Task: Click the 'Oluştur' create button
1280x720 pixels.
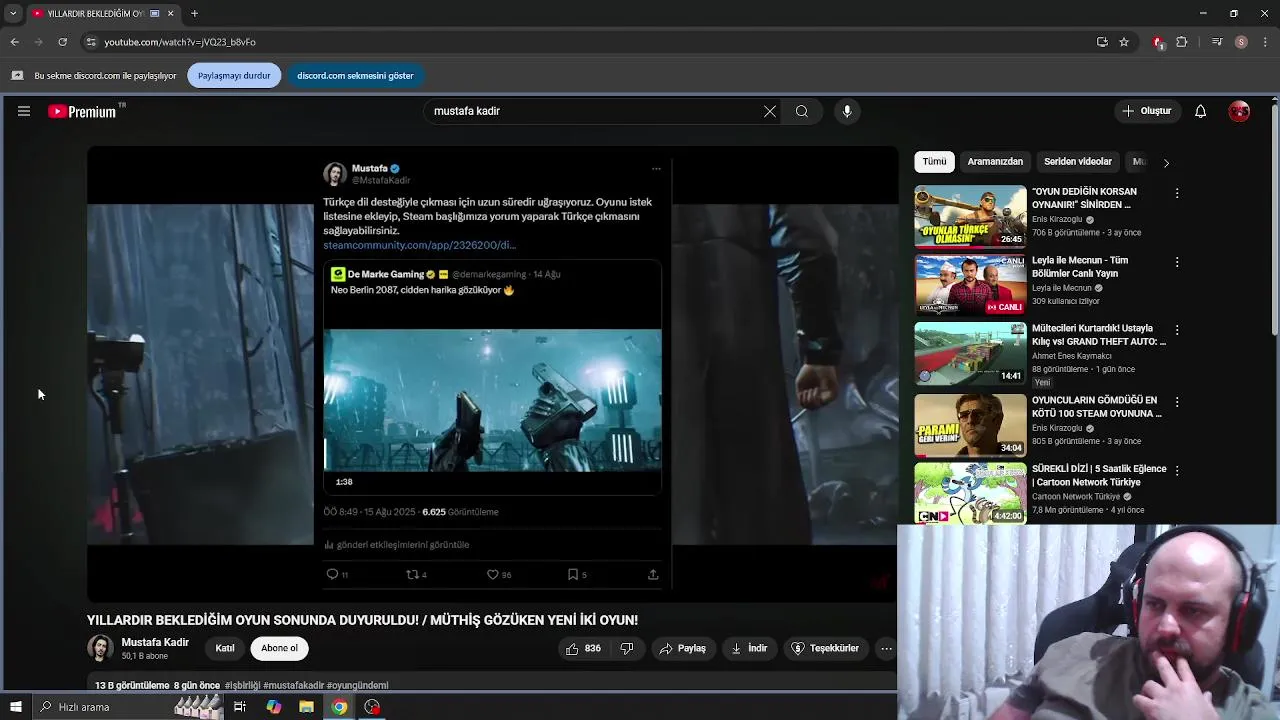Action: click(x=1146, y=111)
